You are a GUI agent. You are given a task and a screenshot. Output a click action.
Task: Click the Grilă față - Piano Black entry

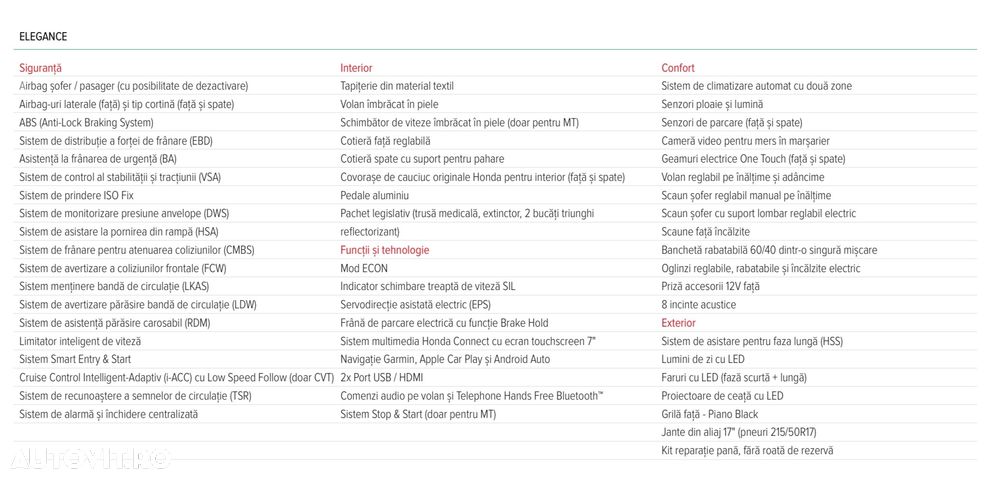click(710, 414)
